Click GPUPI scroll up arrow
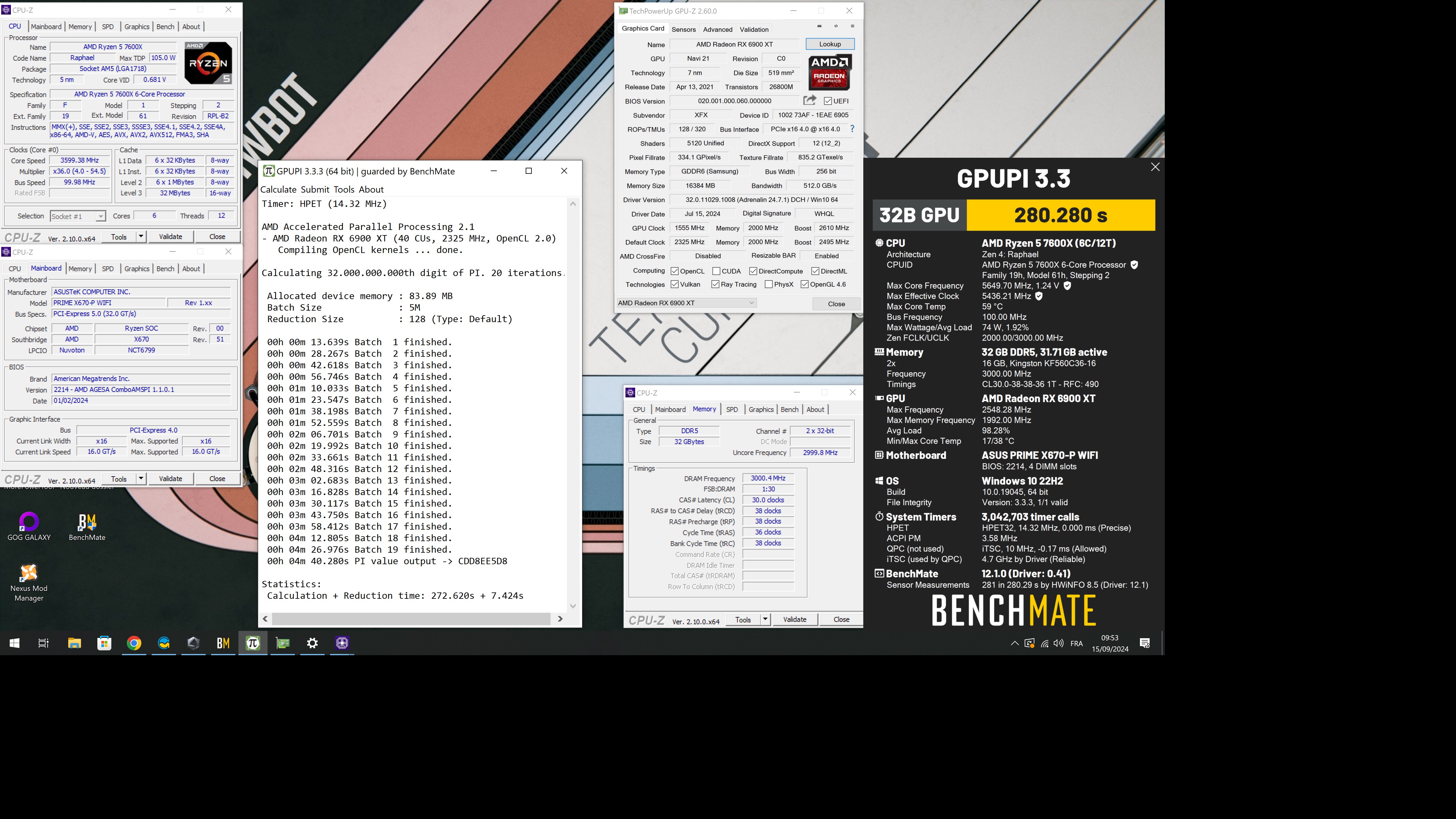This screenshot has height=819, width=1456. (573, 204)
